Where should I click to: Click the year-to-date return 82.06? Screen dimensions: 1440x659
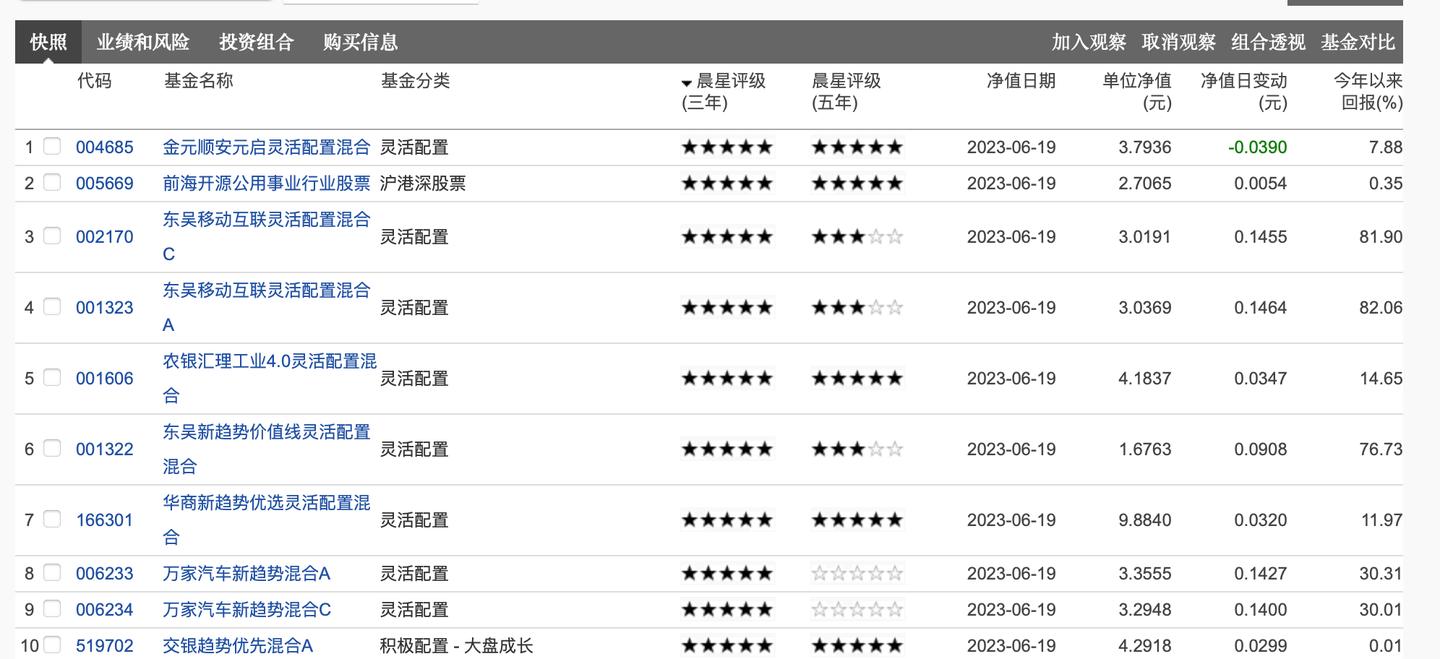click(1381, 308)
